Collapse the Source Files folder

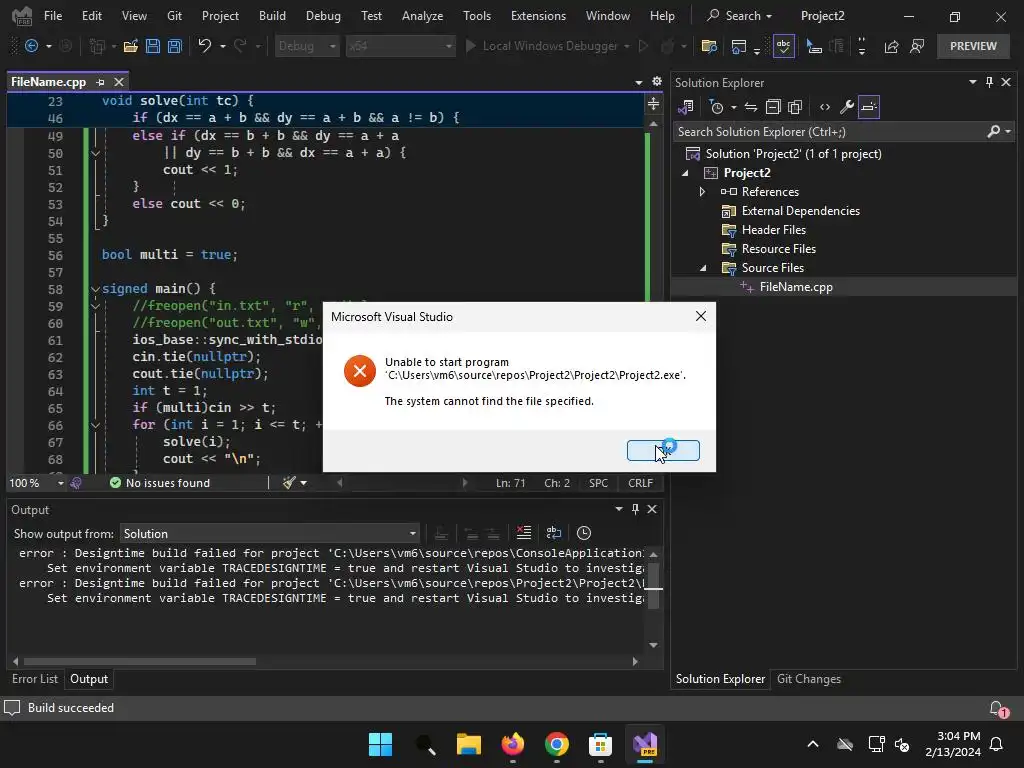tap(703, 268)
